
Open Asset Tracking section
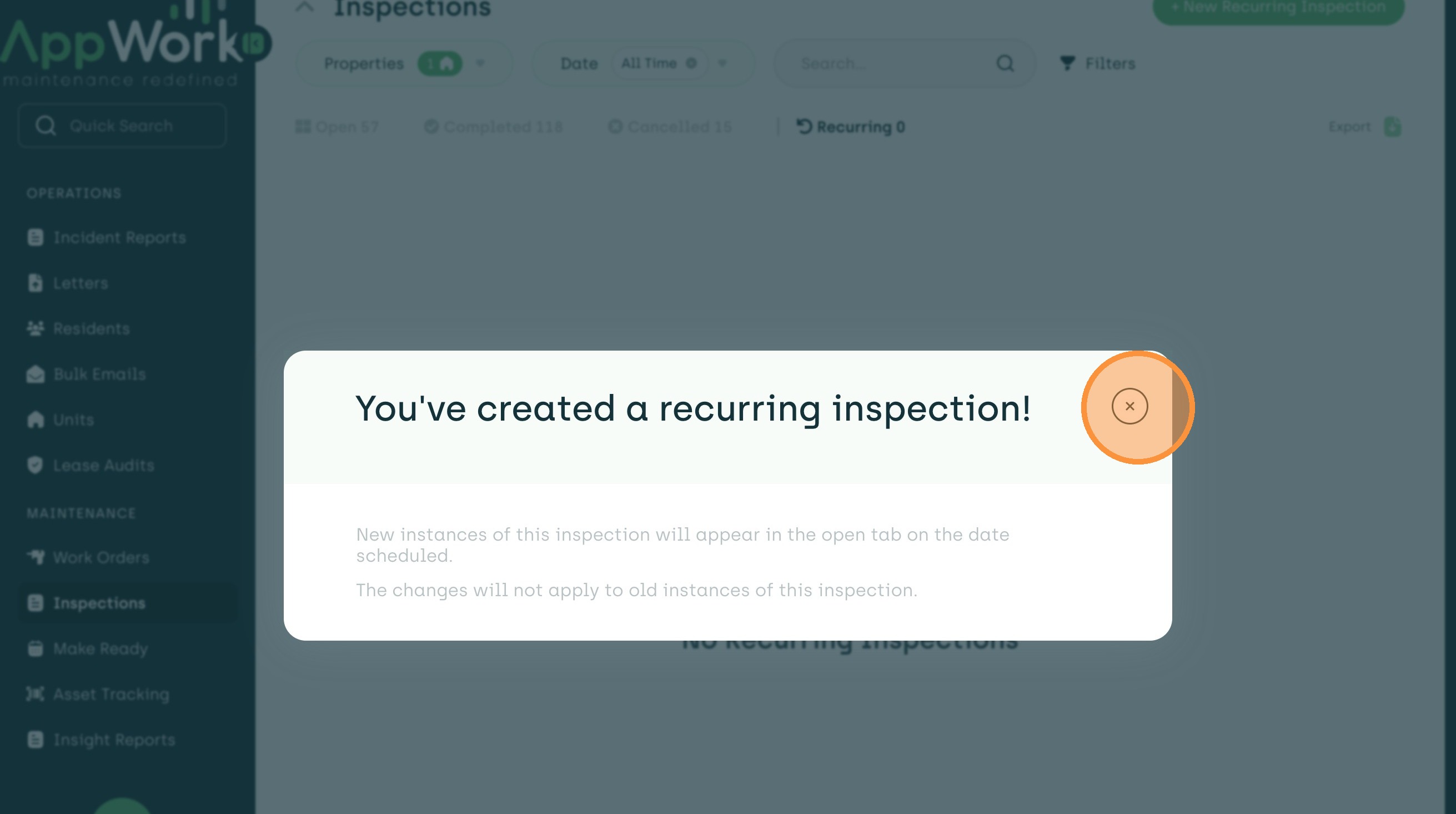[x=111, y=694]
